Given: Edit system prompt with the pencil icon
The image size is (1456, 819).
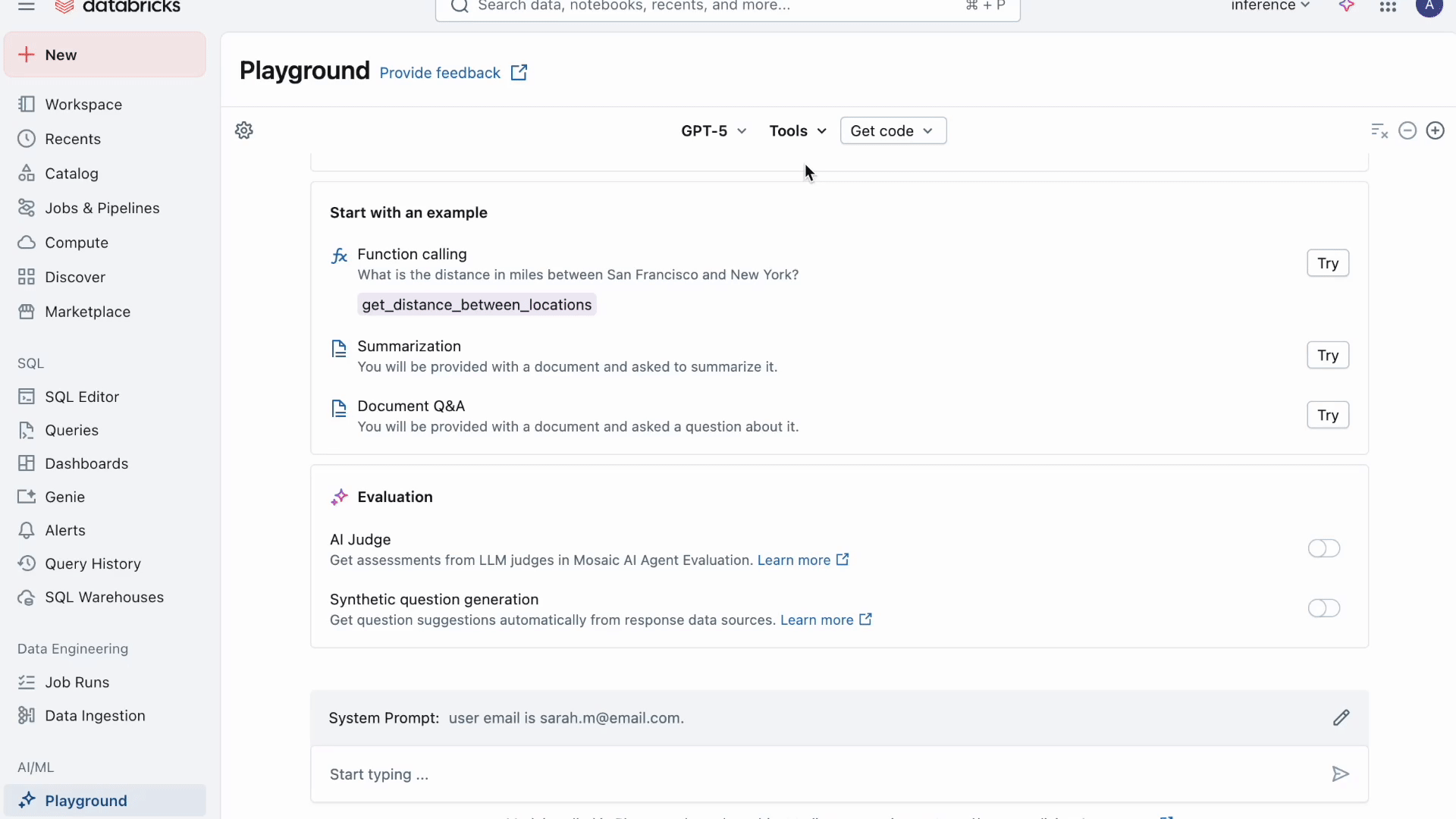Looking at the screenshot, I should (x=1341, y=717).
